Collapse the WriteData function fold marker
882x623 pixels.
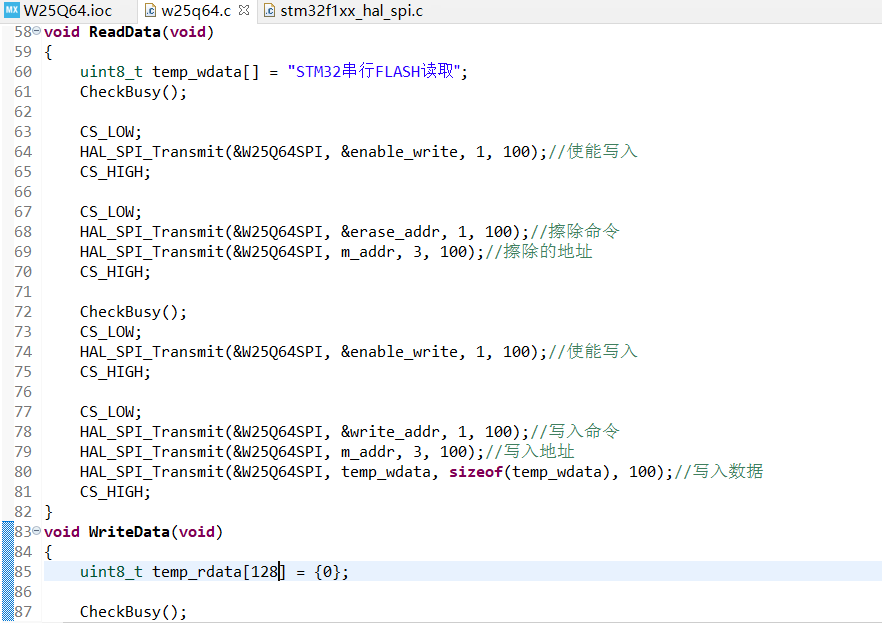(37, 531)
